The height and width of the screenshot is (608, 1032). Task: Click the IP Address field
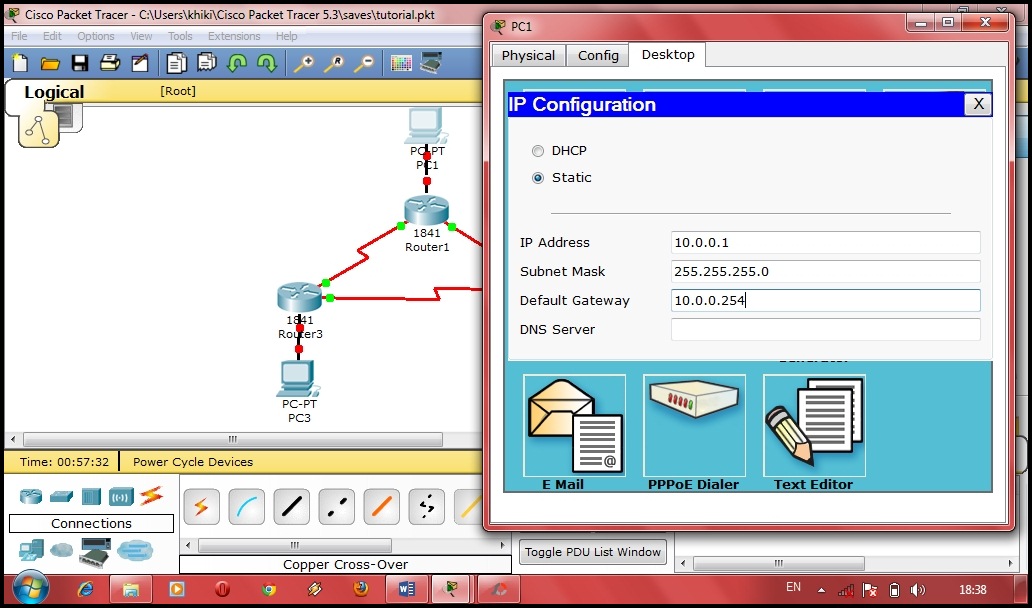825,242
